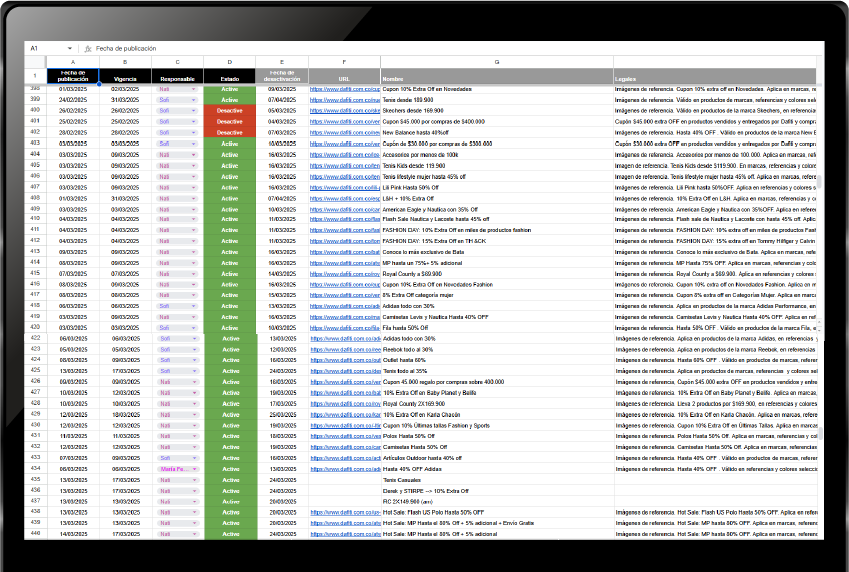Click 'Artículos Outdoor hasta 40% off' cell
Viewport: 849px width, 572px height.
[498, 458]
